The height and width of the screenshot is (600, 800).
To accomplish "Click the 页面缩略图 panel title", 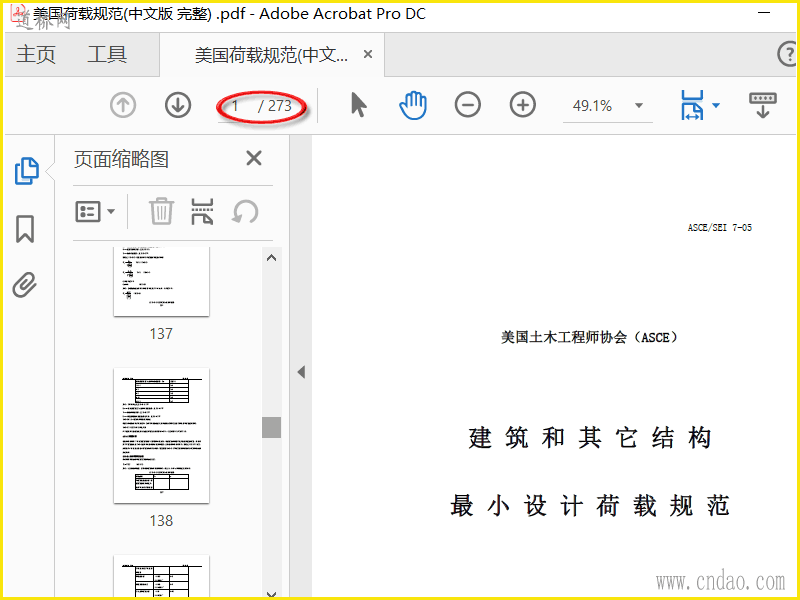I will pos(121,159).
